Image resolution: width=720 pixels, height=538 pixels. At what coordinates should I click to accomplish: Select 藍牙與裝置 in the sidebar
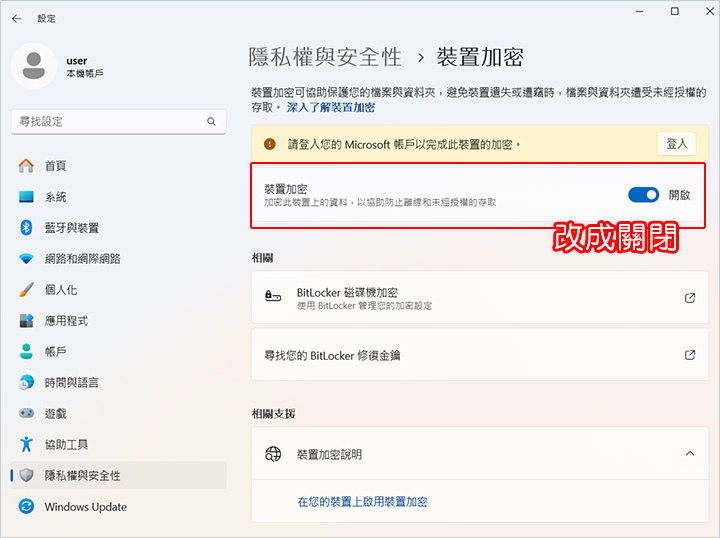pos(72,228)
